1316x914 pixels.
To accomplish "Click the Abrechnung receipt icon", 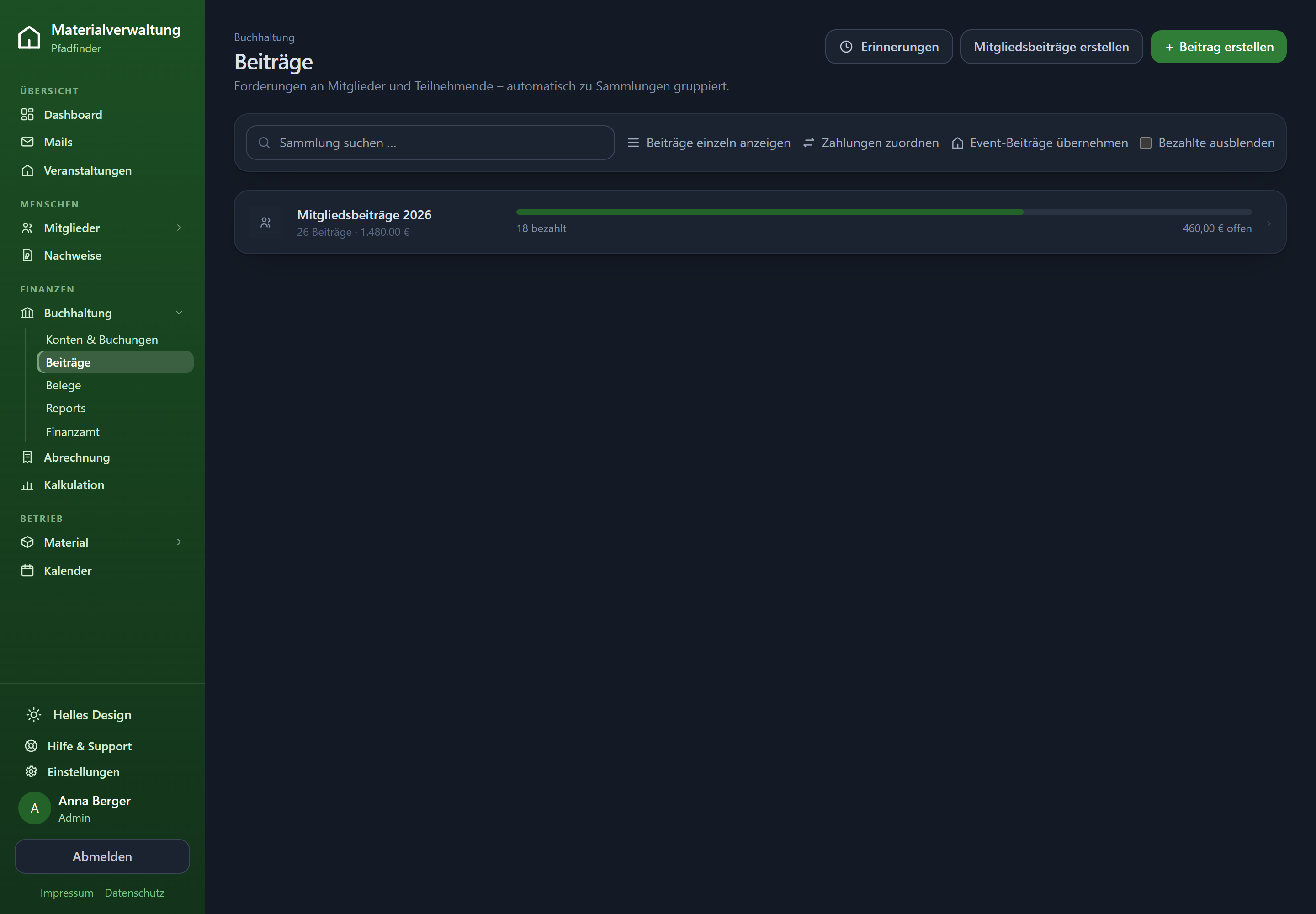I will tap(27, 457).
